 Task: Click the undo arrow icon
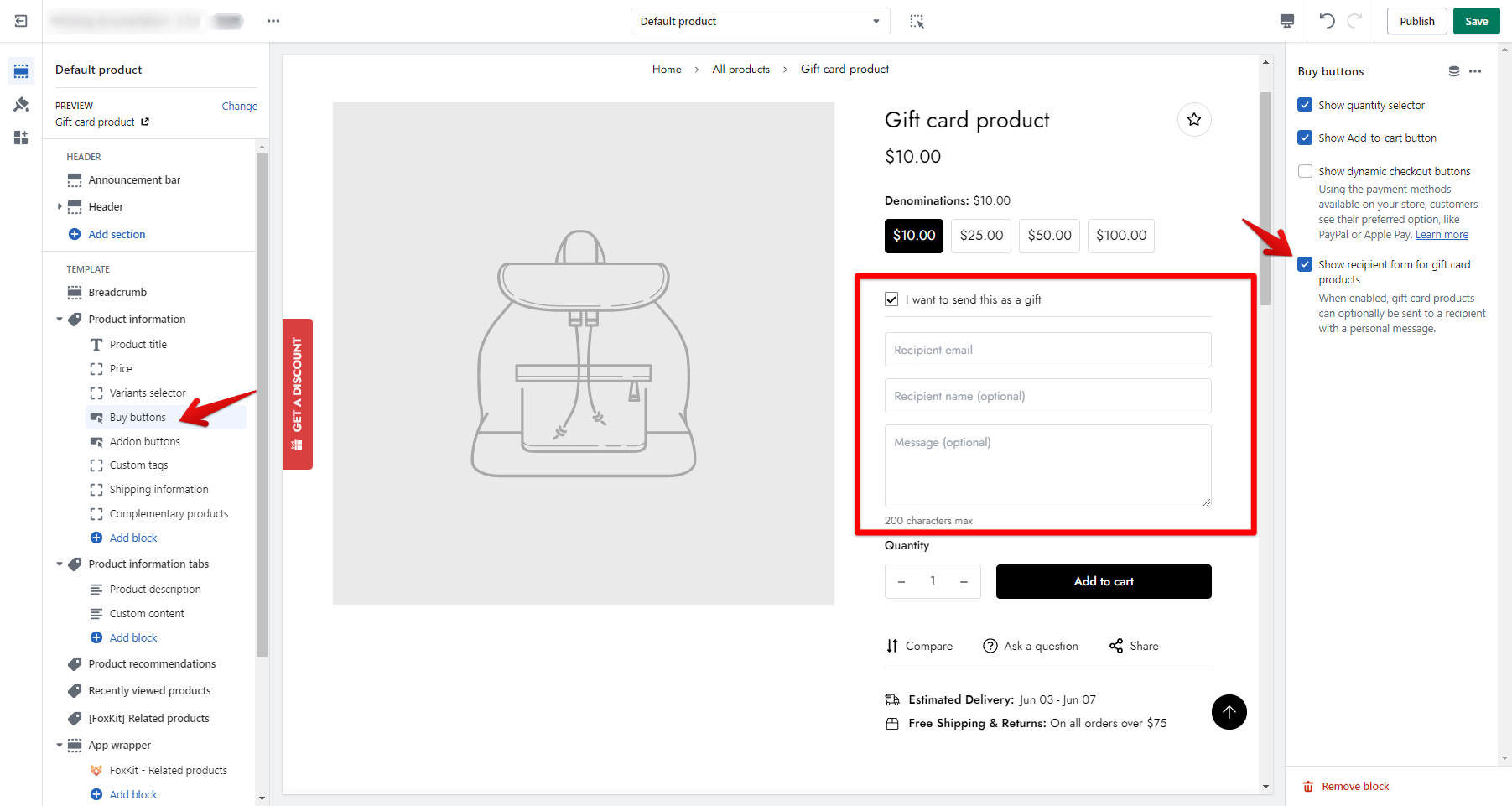[1327, 21]
